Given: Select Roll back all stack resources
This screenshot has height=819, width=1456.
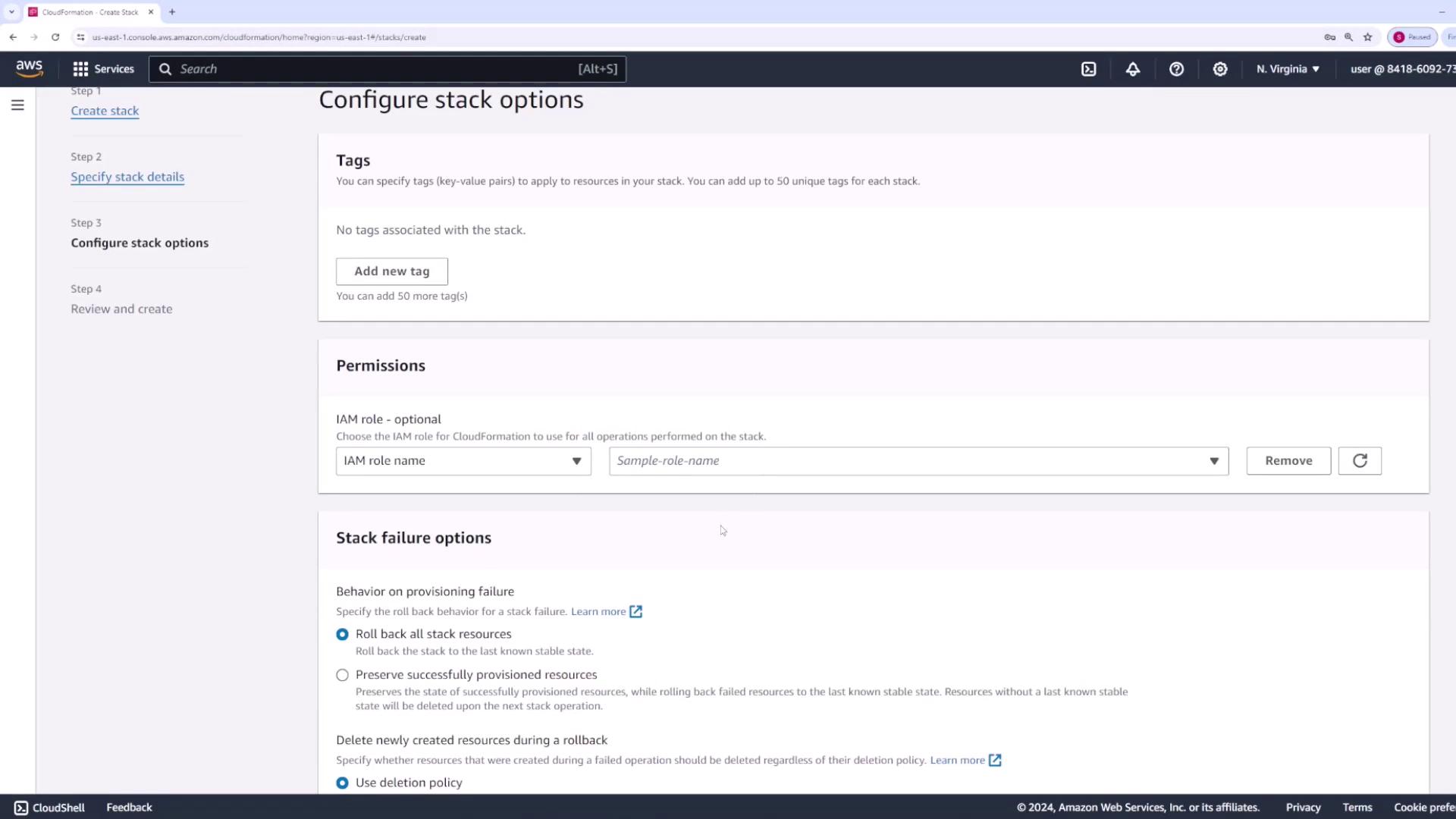Looking at the screenshot, I should pos(343,634).
